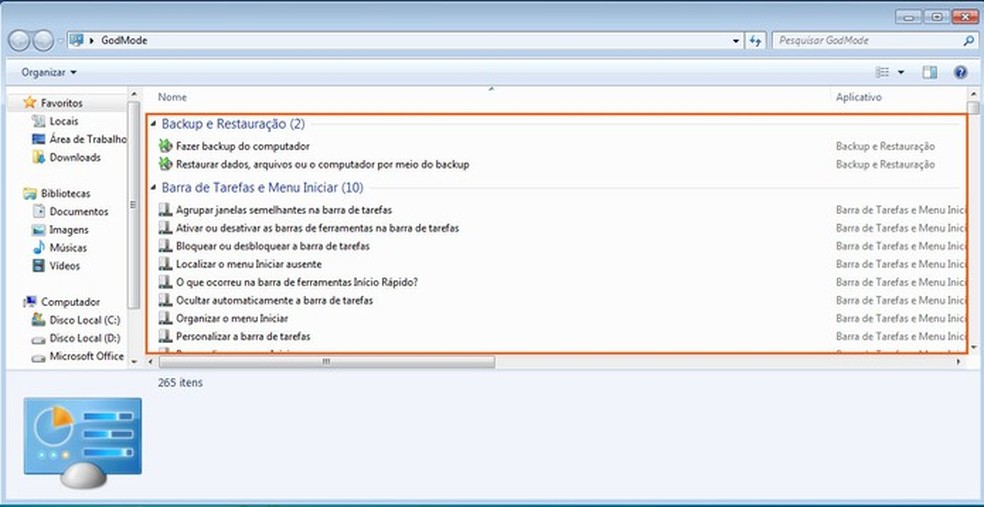
Task: Open the address bar history dropdown
Action: 736,41
